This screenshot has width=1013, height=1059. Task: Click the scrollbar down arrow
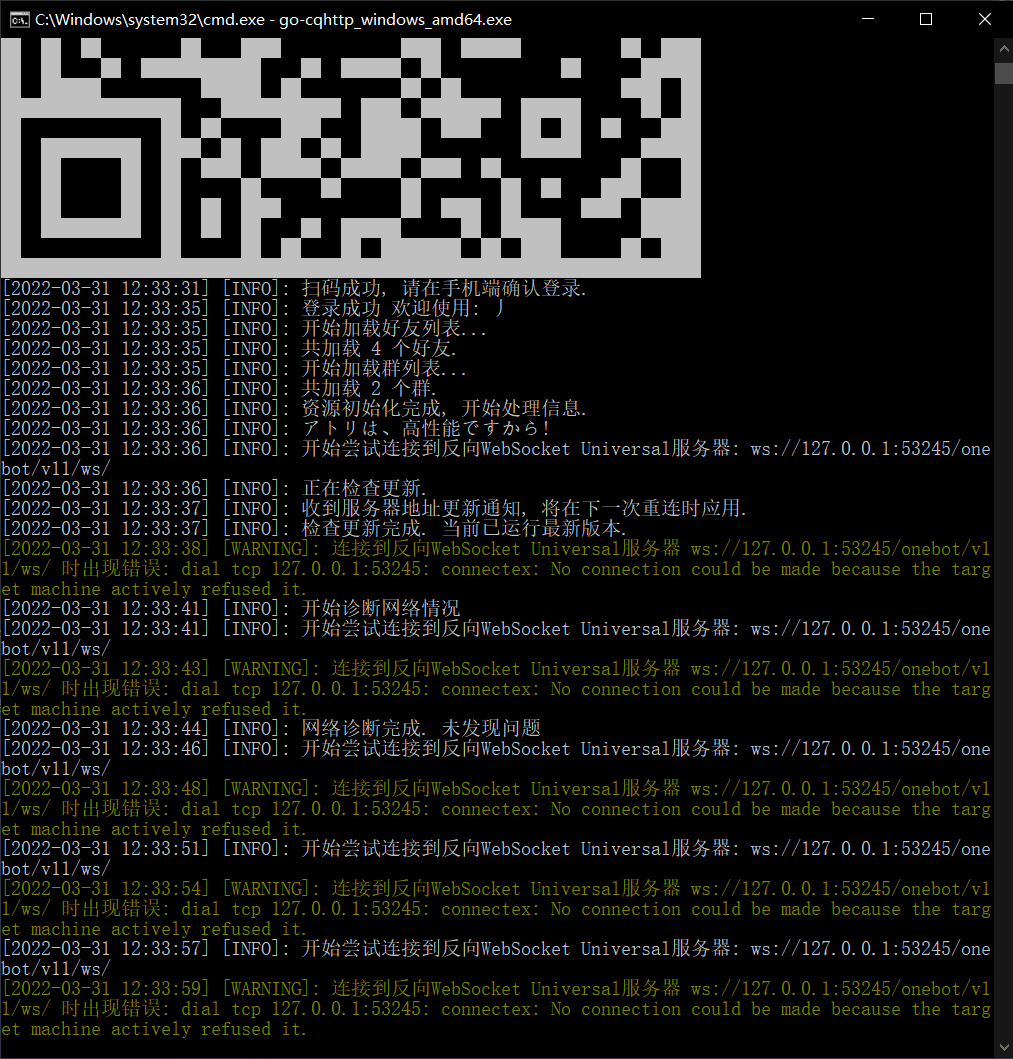tap(1003, 1049)
